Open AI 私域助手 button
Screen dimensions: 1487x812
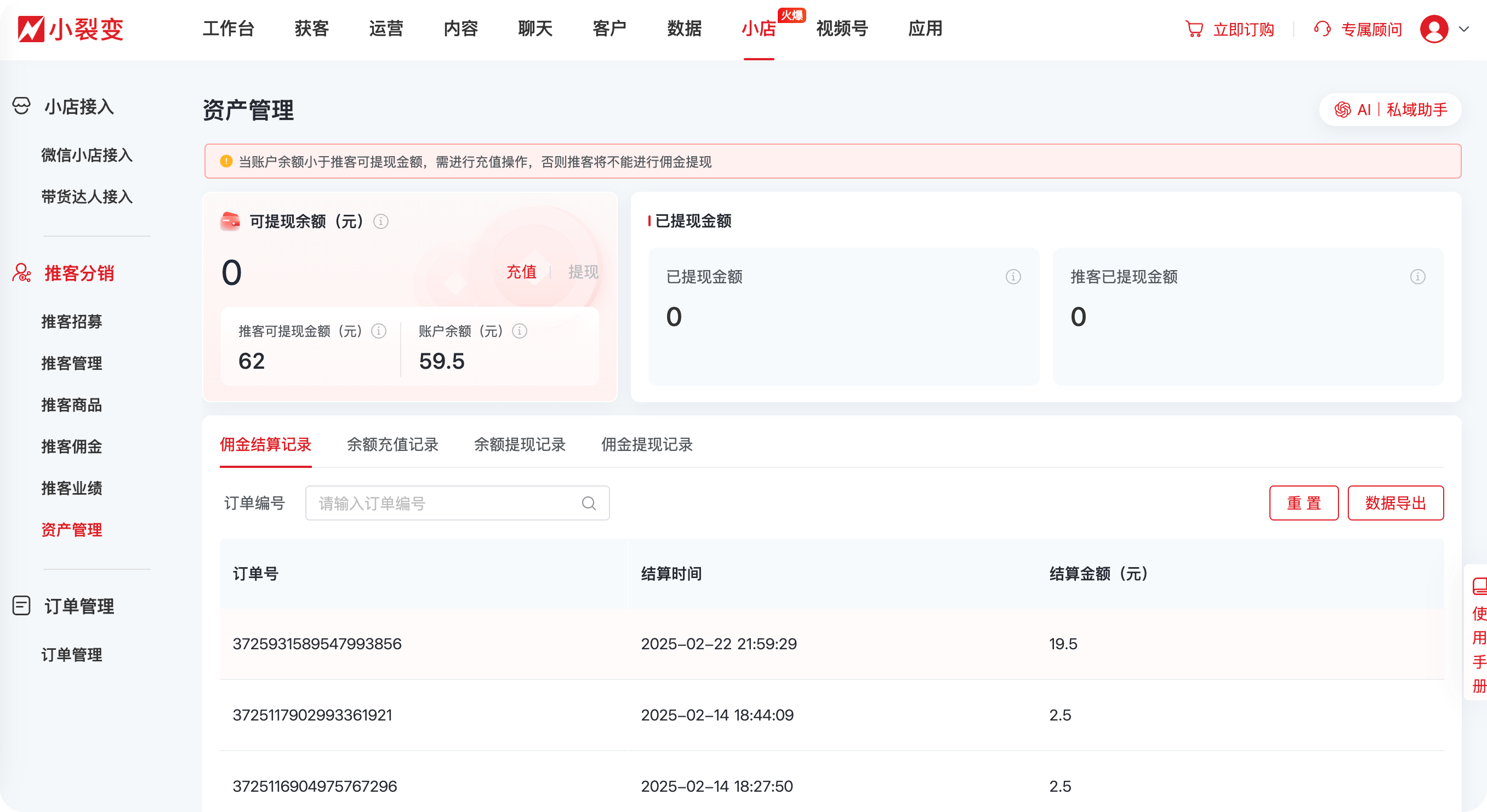[x=1390, y=110]
